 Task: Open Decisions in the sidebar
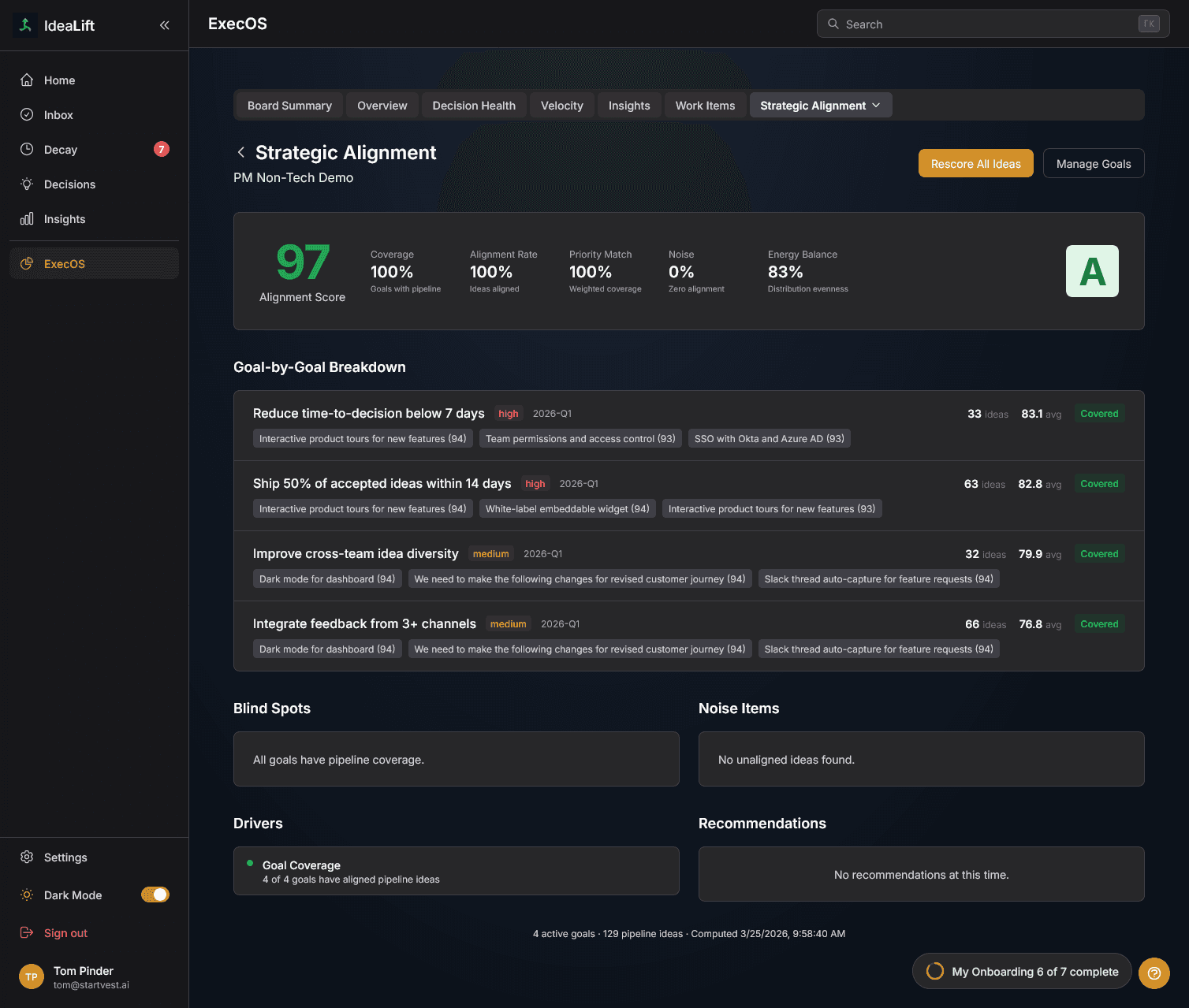click(x=94, y=184)
